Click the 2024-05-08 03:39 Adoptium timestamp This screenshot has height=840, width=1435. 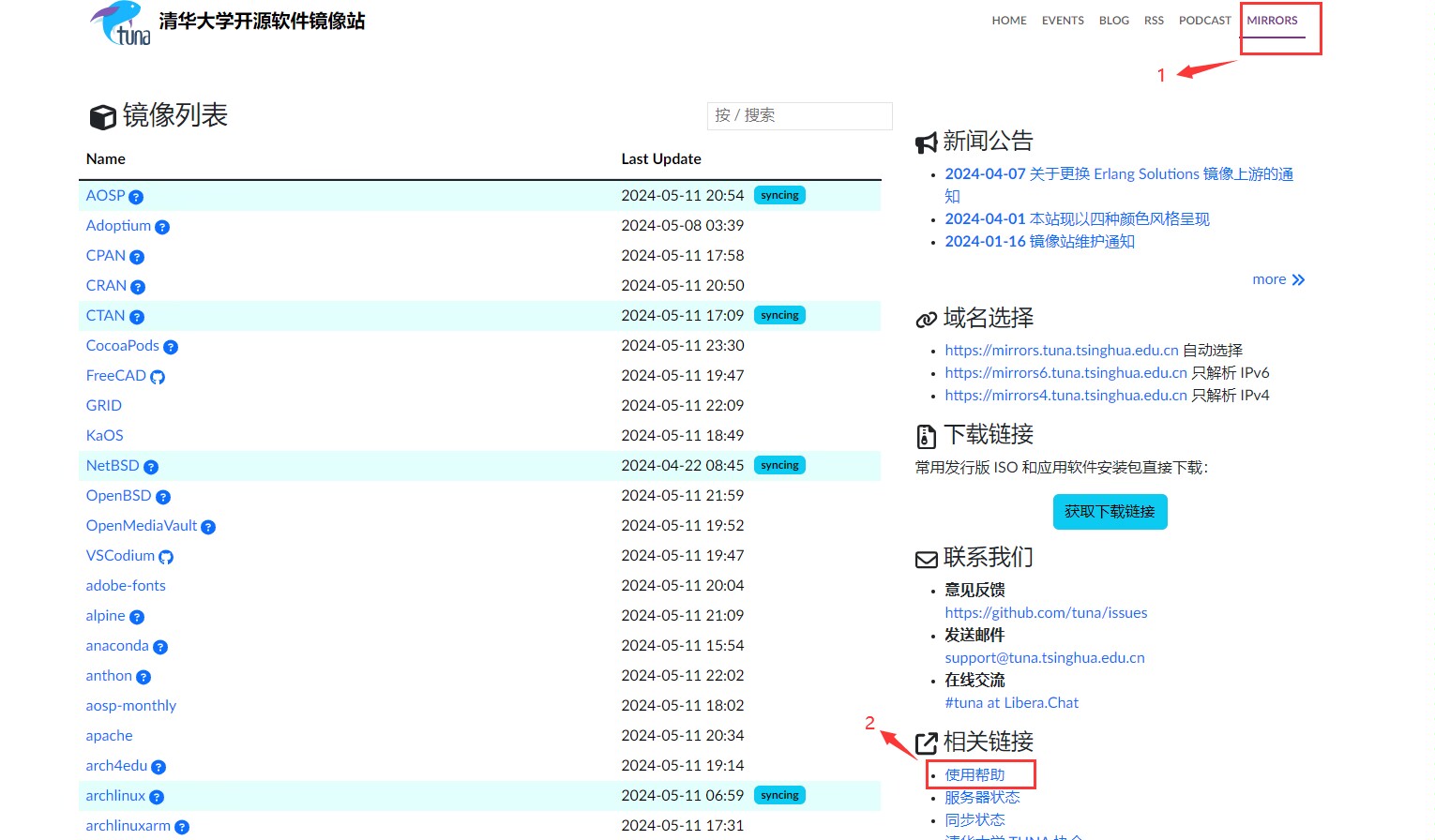click(x=683, y=226)
